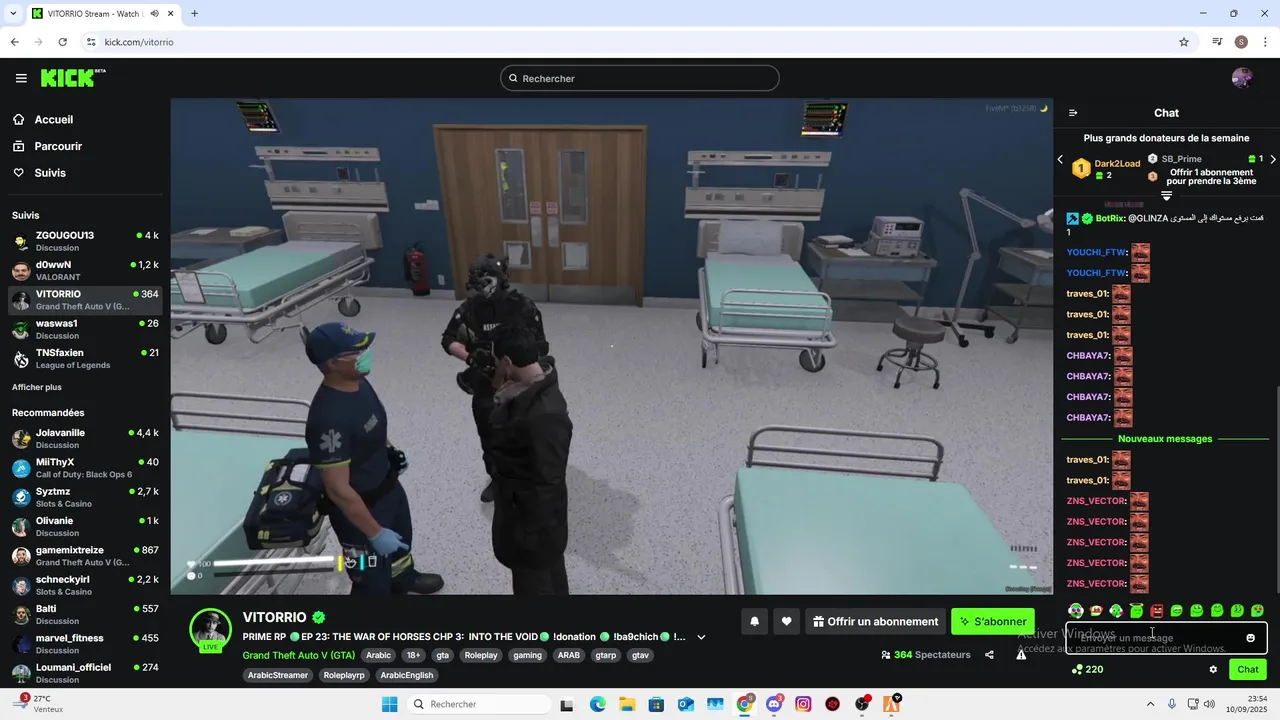Jump to Nouveaux messages in chat
Viewport: 1280px width, 720px height.
click(1165, 439)
